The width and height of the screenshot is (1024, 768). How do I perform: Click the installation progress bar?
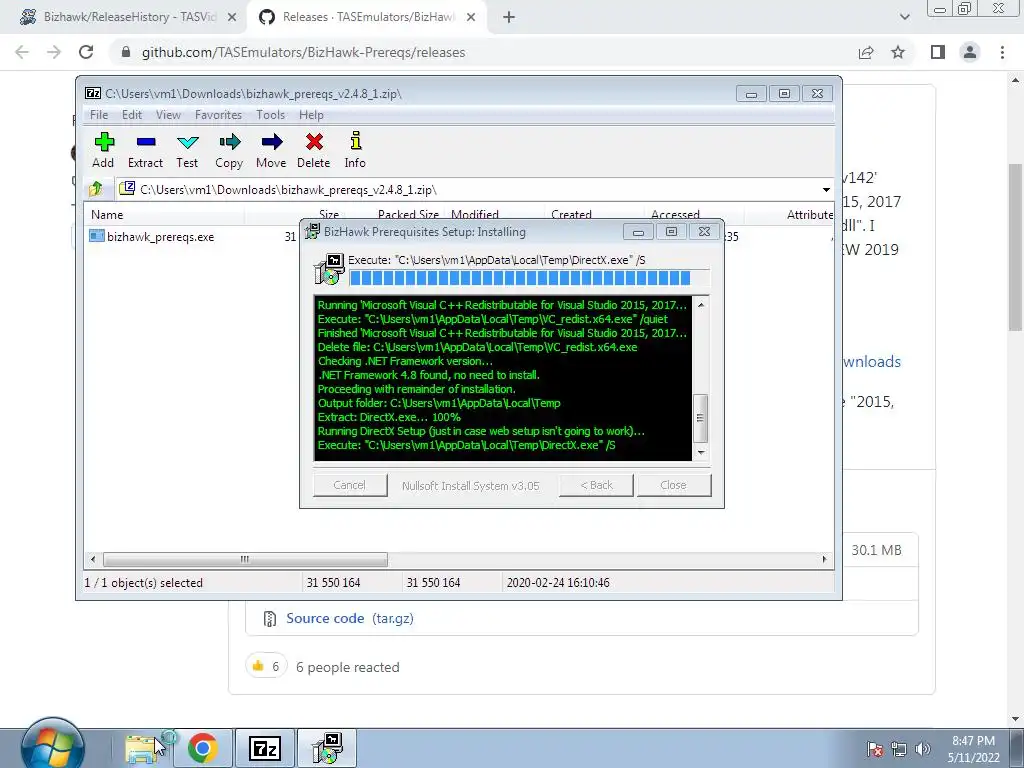[528, 278]
